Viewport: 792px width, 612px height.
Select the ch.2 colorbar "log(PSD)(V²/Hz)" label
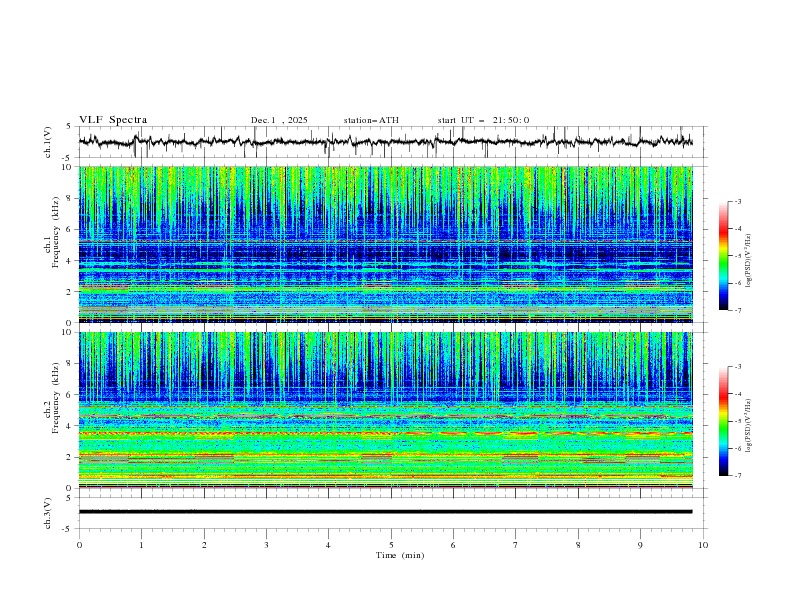click(749, 425)
